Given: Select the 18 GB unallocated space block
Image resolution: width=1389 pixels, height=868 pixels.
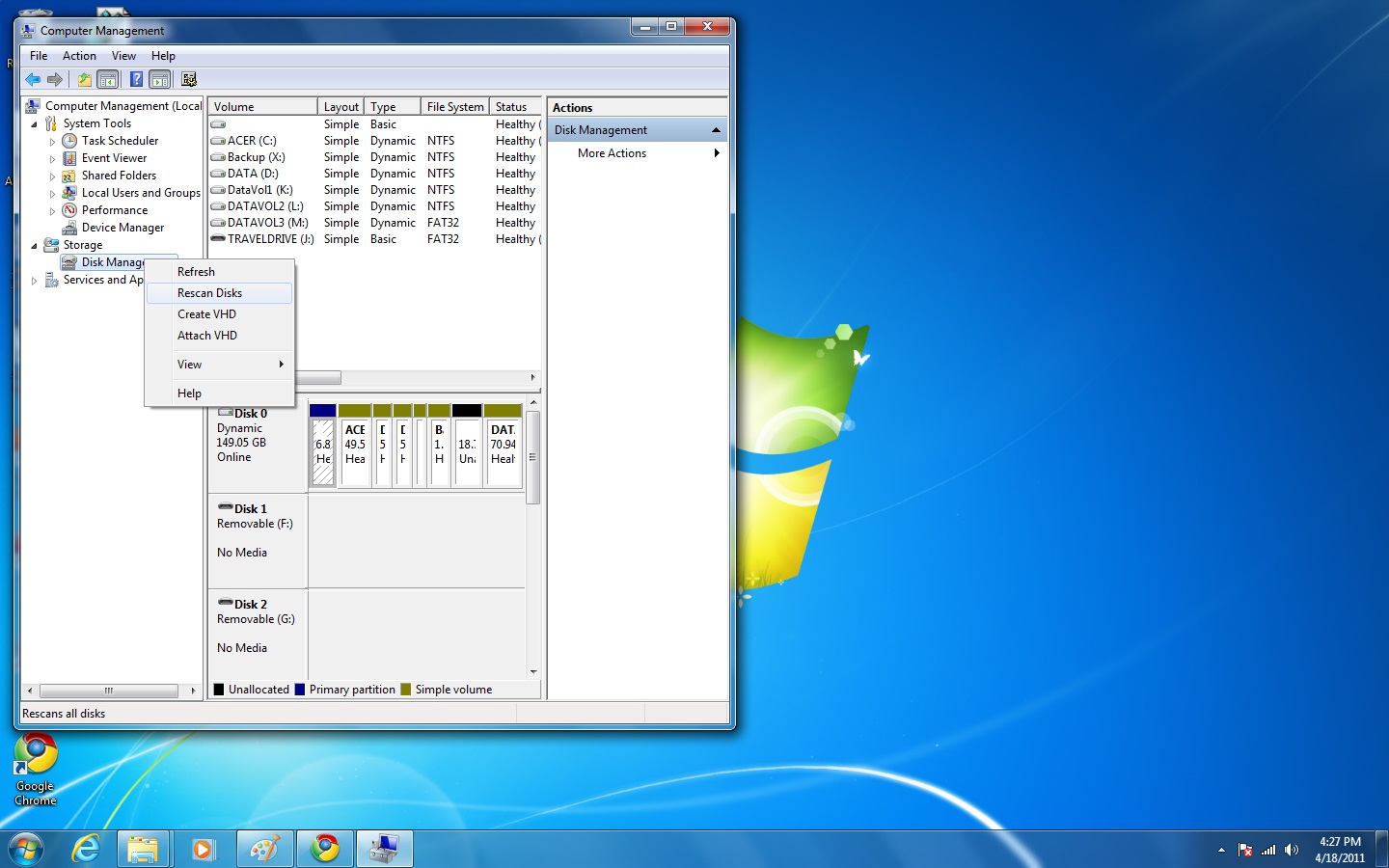Looking at the screenshot, I should tap(467, 446).
